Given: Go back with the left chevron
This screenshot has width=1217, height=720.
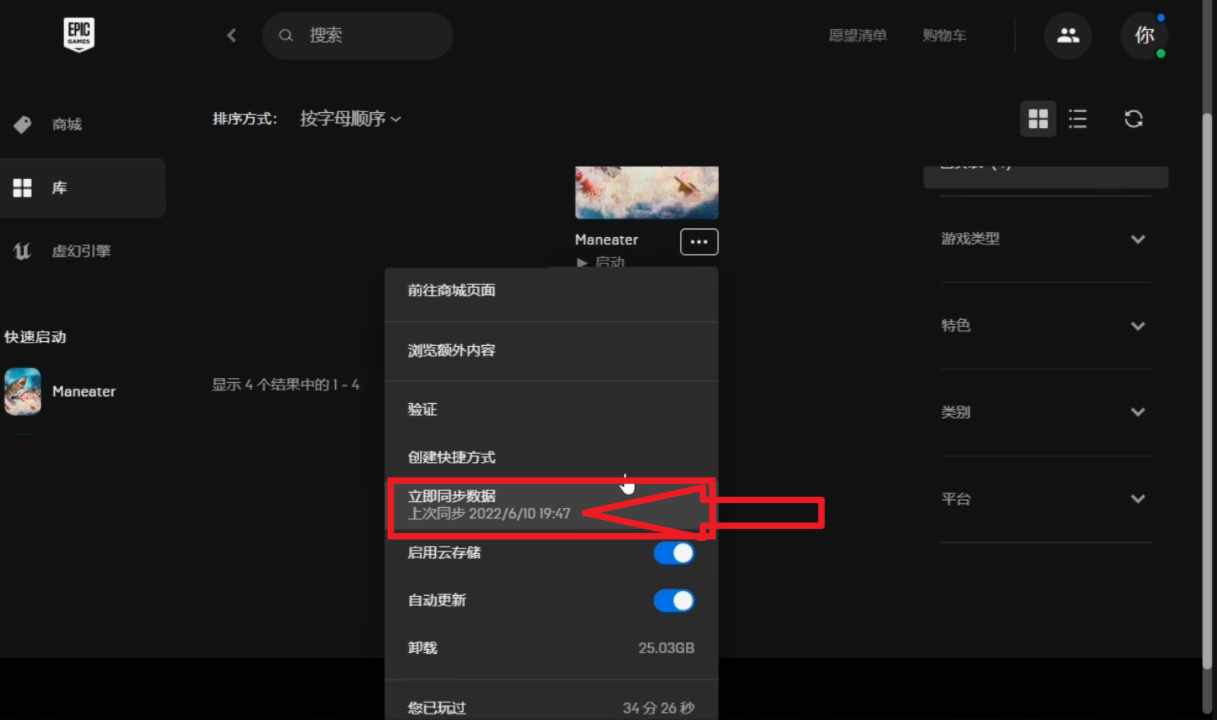Looking at the screenshot, I should [x=232, y=35].
